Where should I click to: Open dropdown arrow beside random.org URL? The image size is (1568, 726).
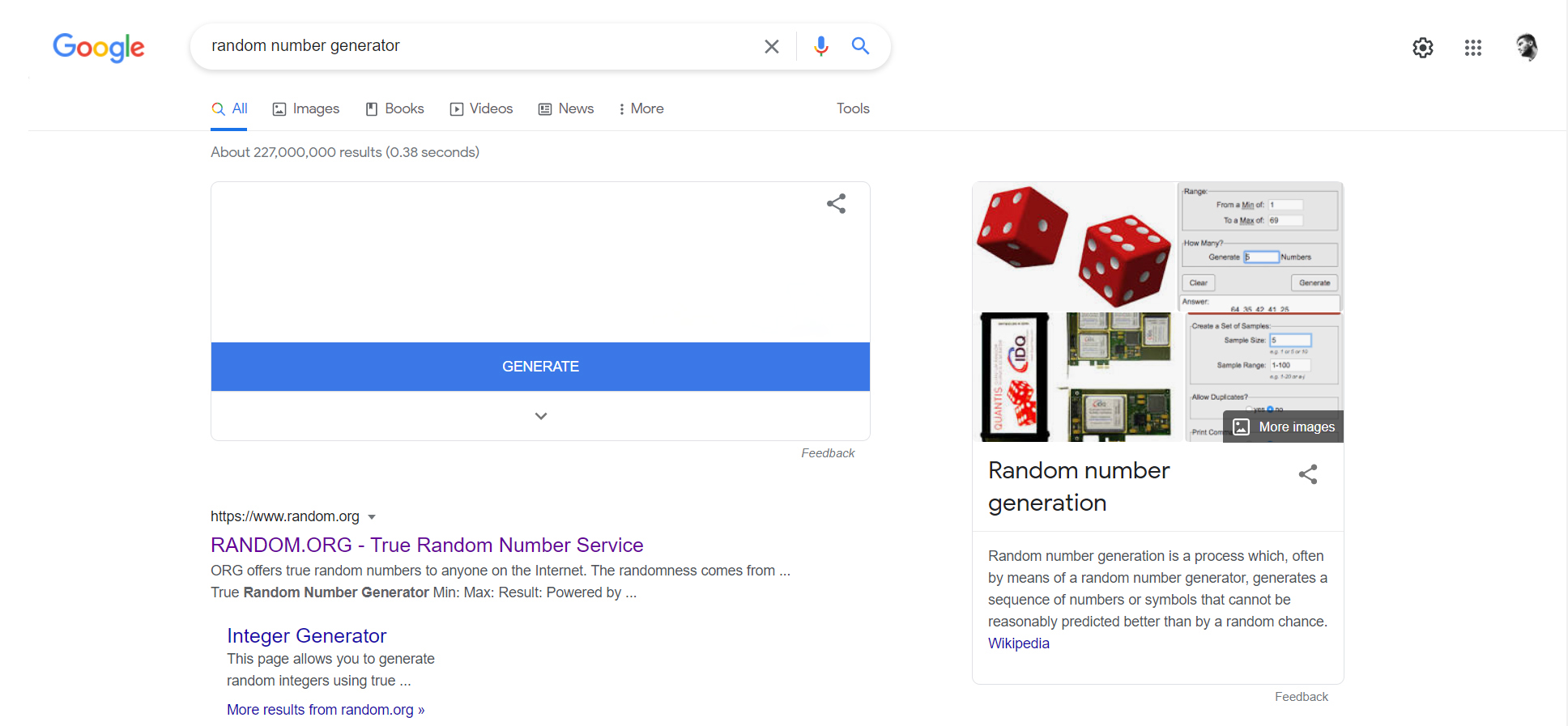coord(372,517)
